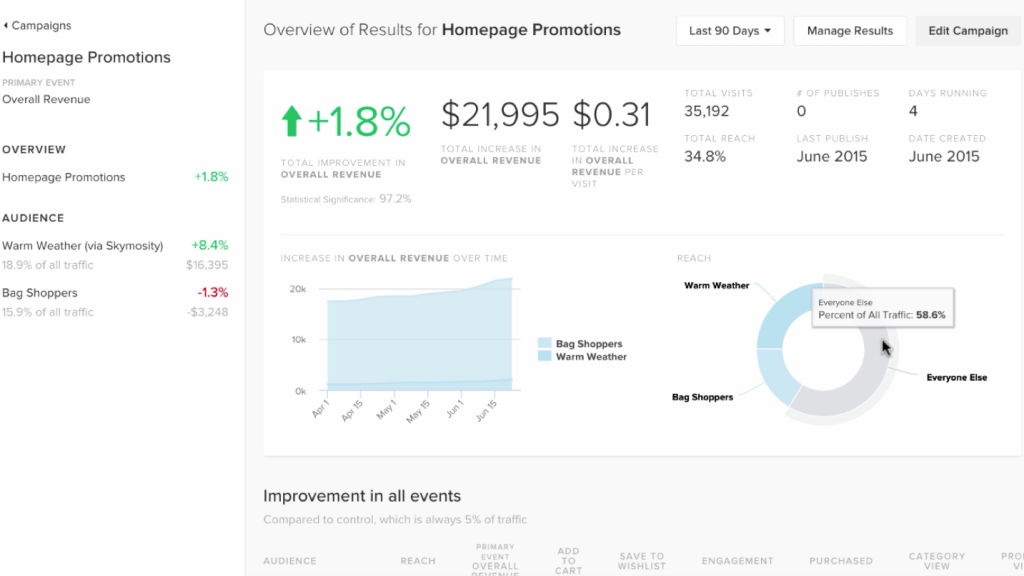Click the green upward improvement arrow
1024x576 pixels.
[291, 122]
